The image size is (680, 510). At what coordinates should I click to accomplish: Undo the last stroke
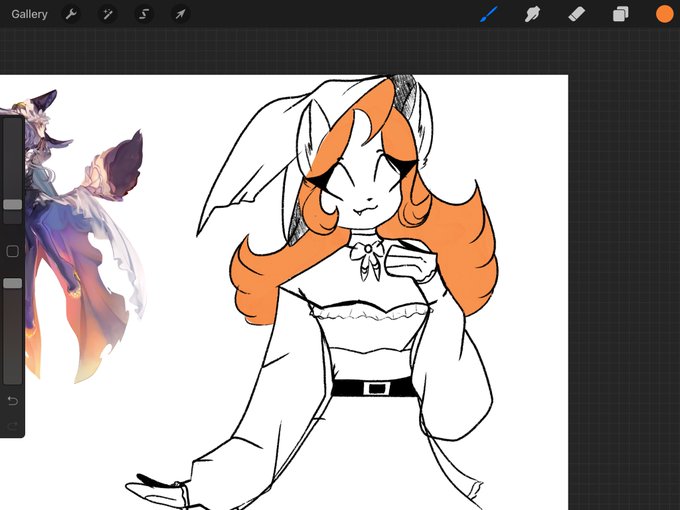coord(13,400)
